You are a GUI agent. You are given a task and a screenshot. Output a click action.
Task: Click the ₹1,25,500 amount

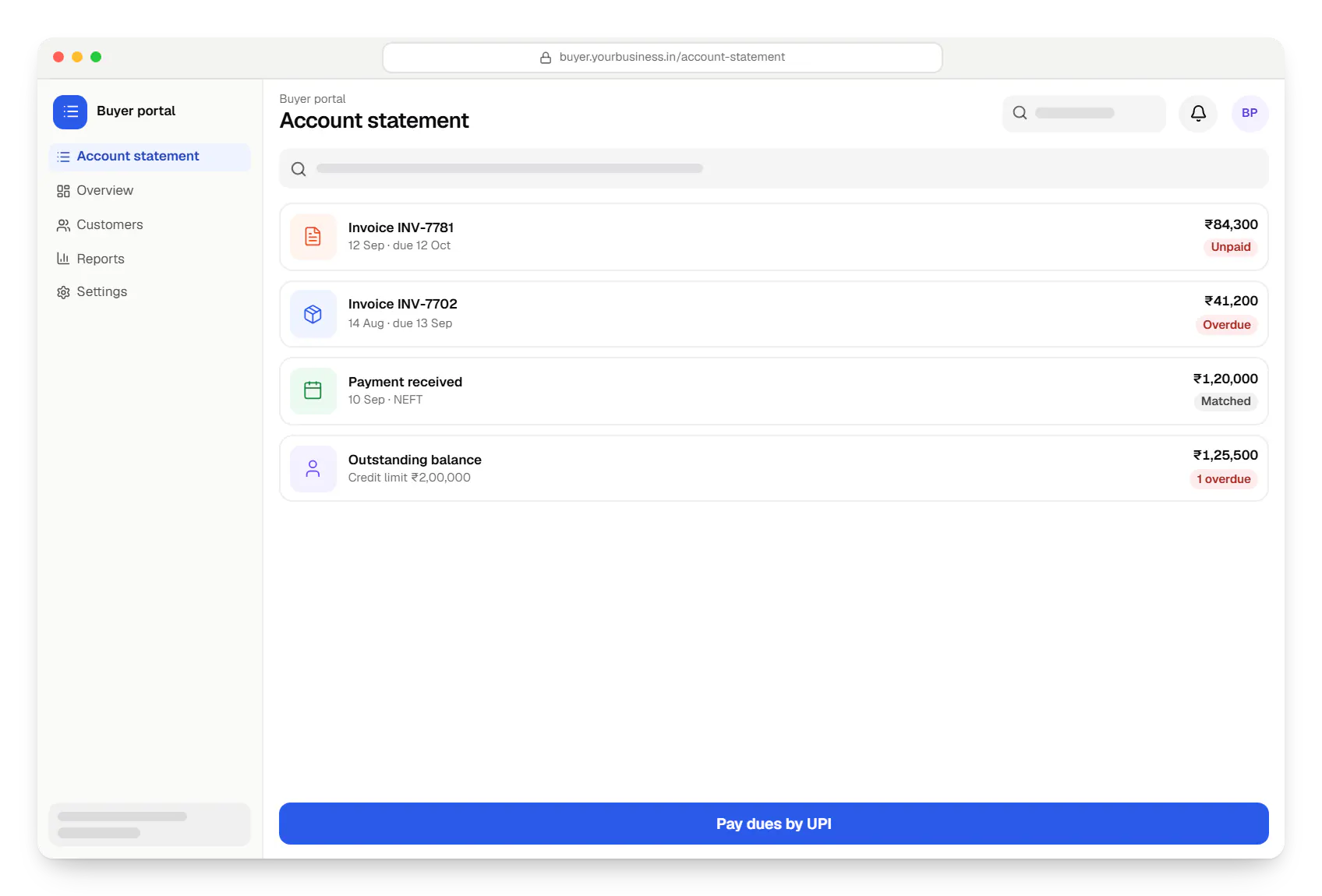[1225, 455]
